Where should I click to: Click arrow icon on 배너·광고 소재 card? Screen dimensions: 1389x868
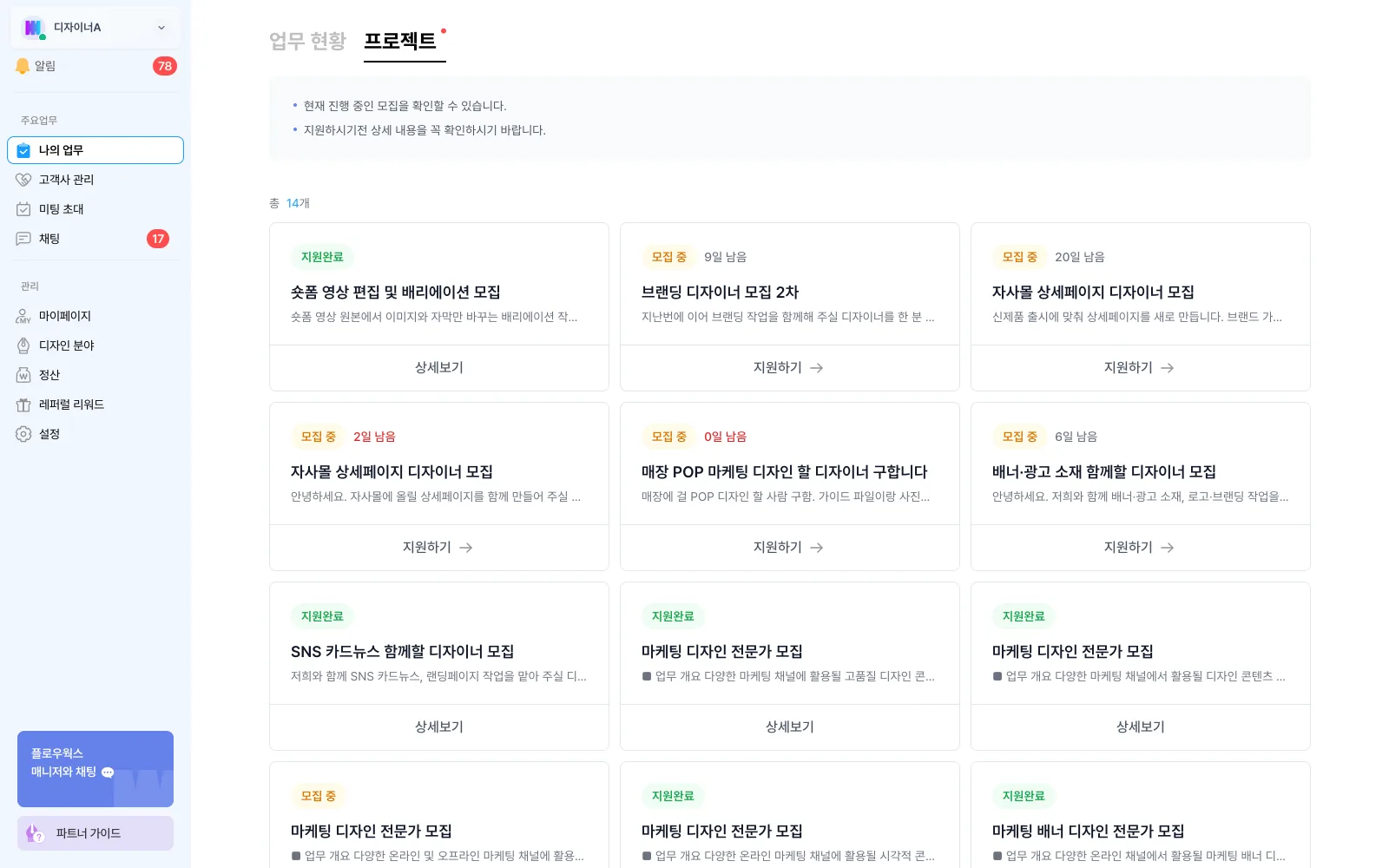click(1167, 548)
